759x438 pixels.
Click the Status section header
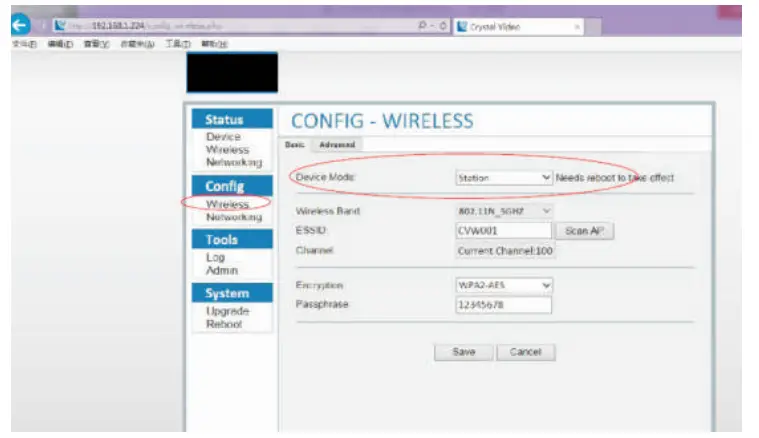pyautogui.click(x=232, y=119)
